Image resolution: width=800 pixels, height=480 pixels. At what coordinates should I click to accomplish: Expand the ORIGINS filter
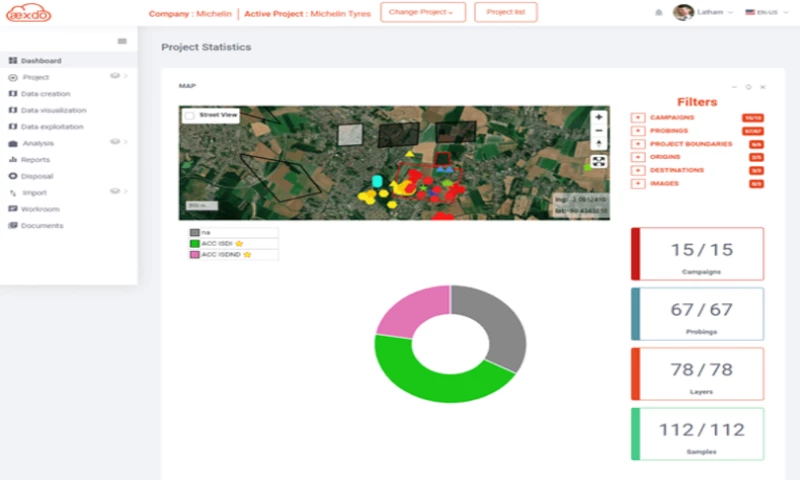[638, 157]
